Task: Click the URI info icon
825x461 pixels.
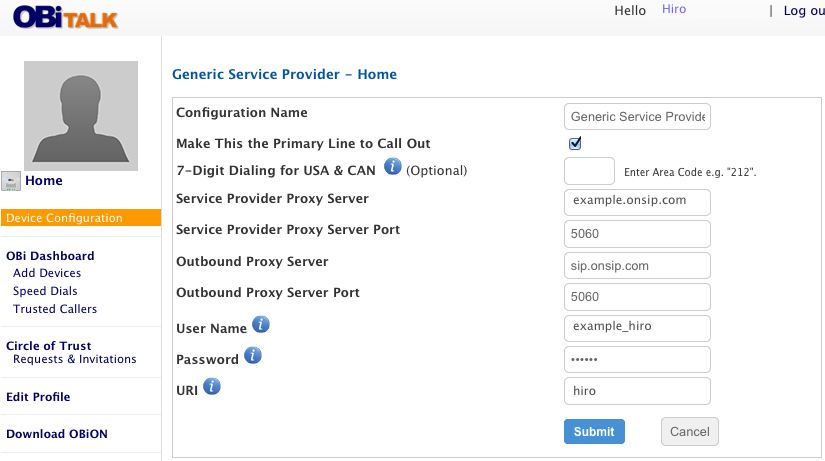Action: click(212, 386)
